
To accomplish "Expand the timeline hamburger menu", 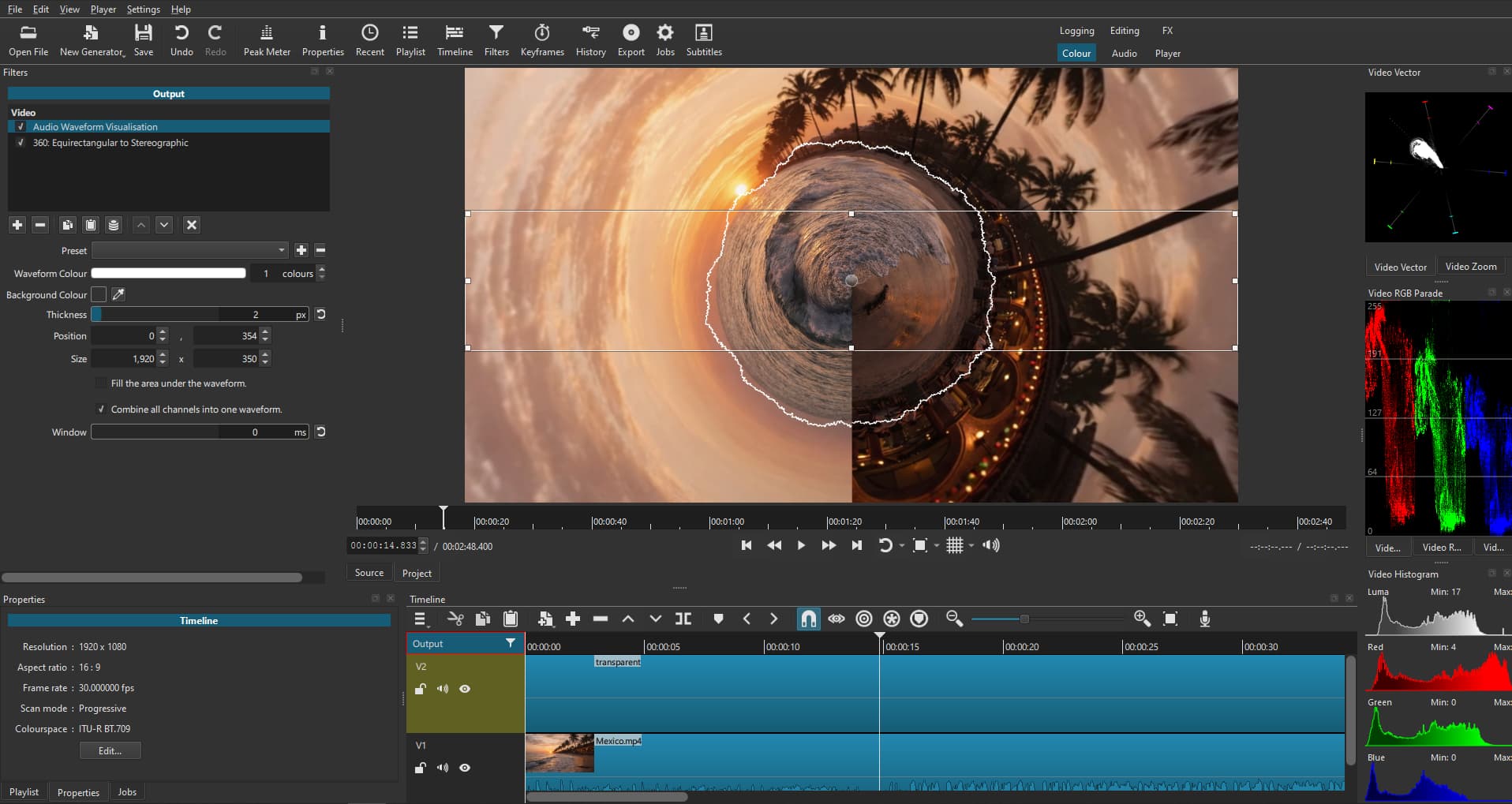I will point(421,619).
